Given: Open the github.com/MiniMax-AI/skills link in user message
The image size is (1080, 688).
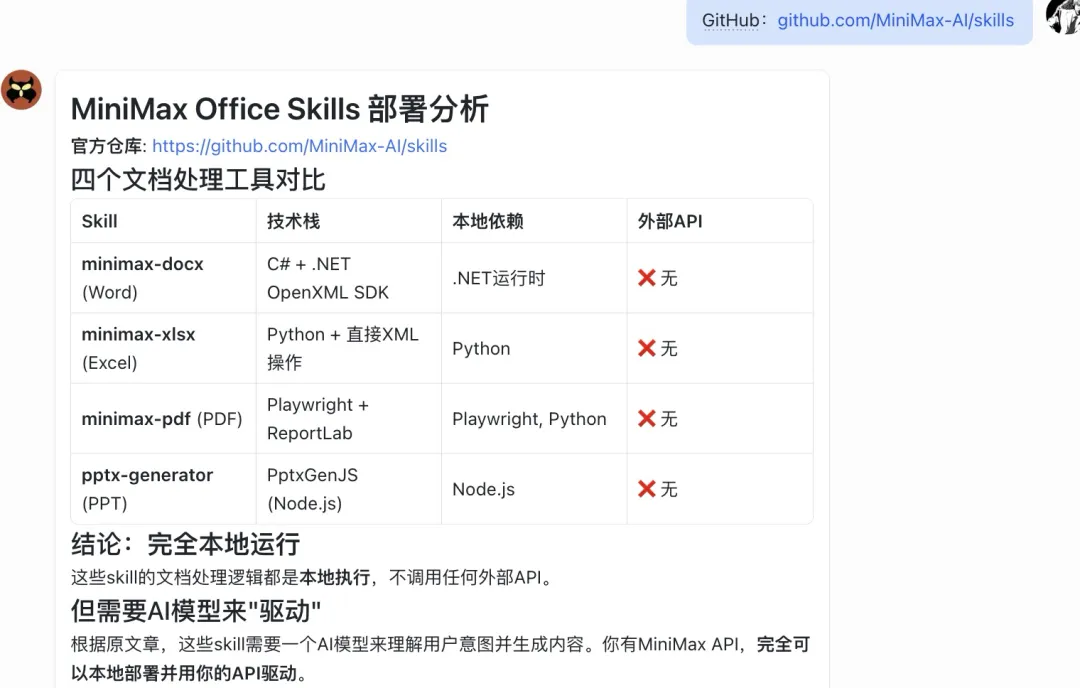Looking at the screenshot, I should point(895,21).
